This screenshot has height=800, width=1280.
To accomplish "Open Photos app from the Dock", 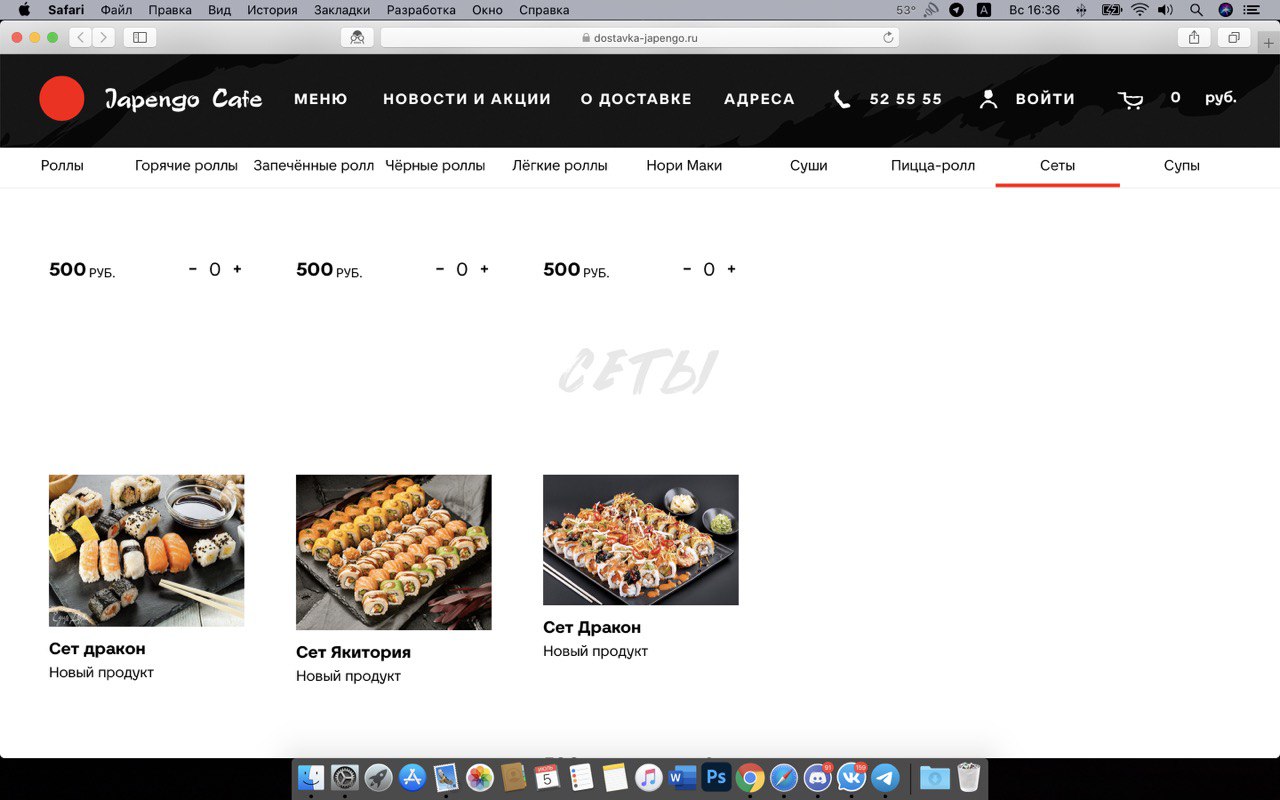I will coord(480,777).
